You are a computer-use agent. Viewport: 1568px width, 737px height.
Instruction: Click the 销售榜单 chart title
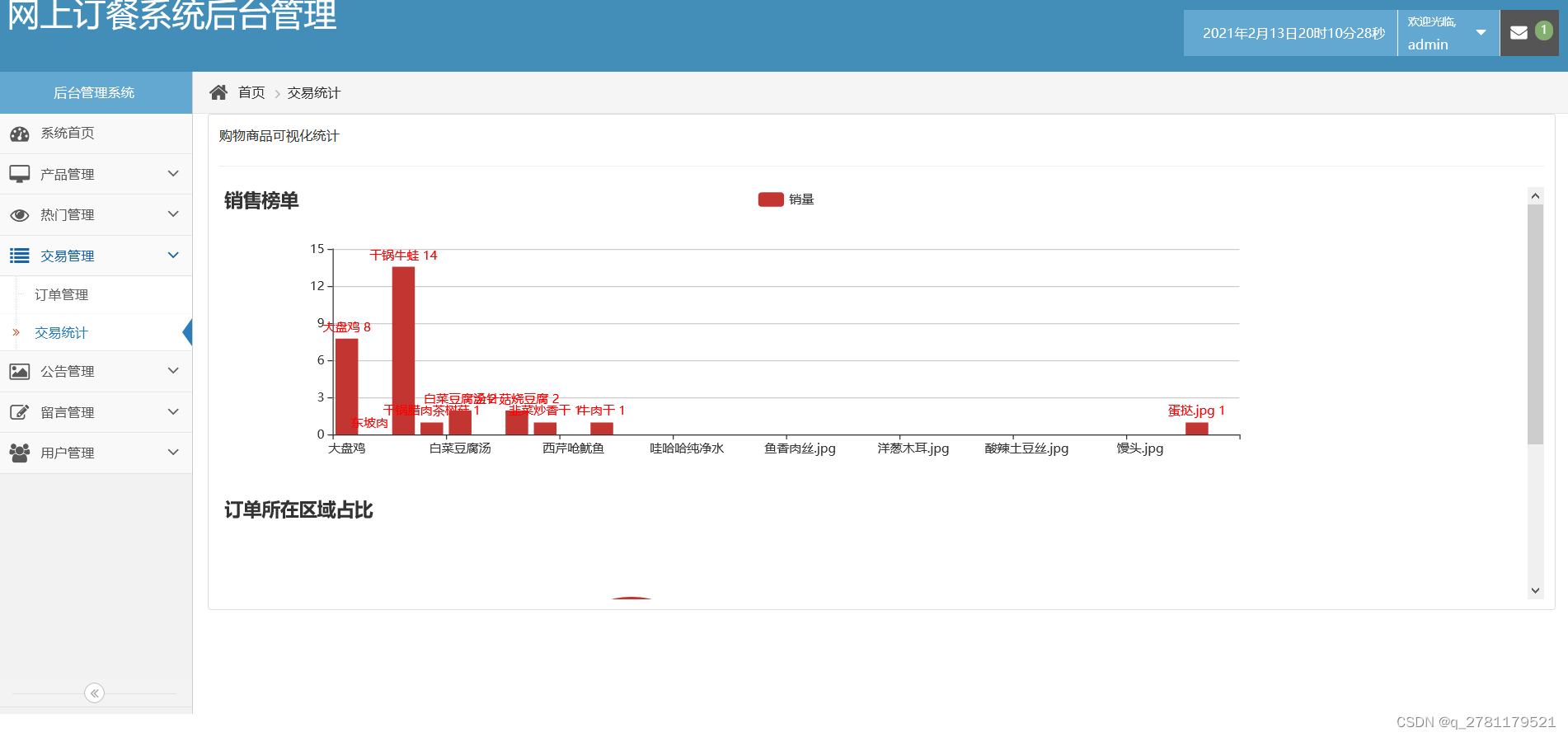pos(261,200)
